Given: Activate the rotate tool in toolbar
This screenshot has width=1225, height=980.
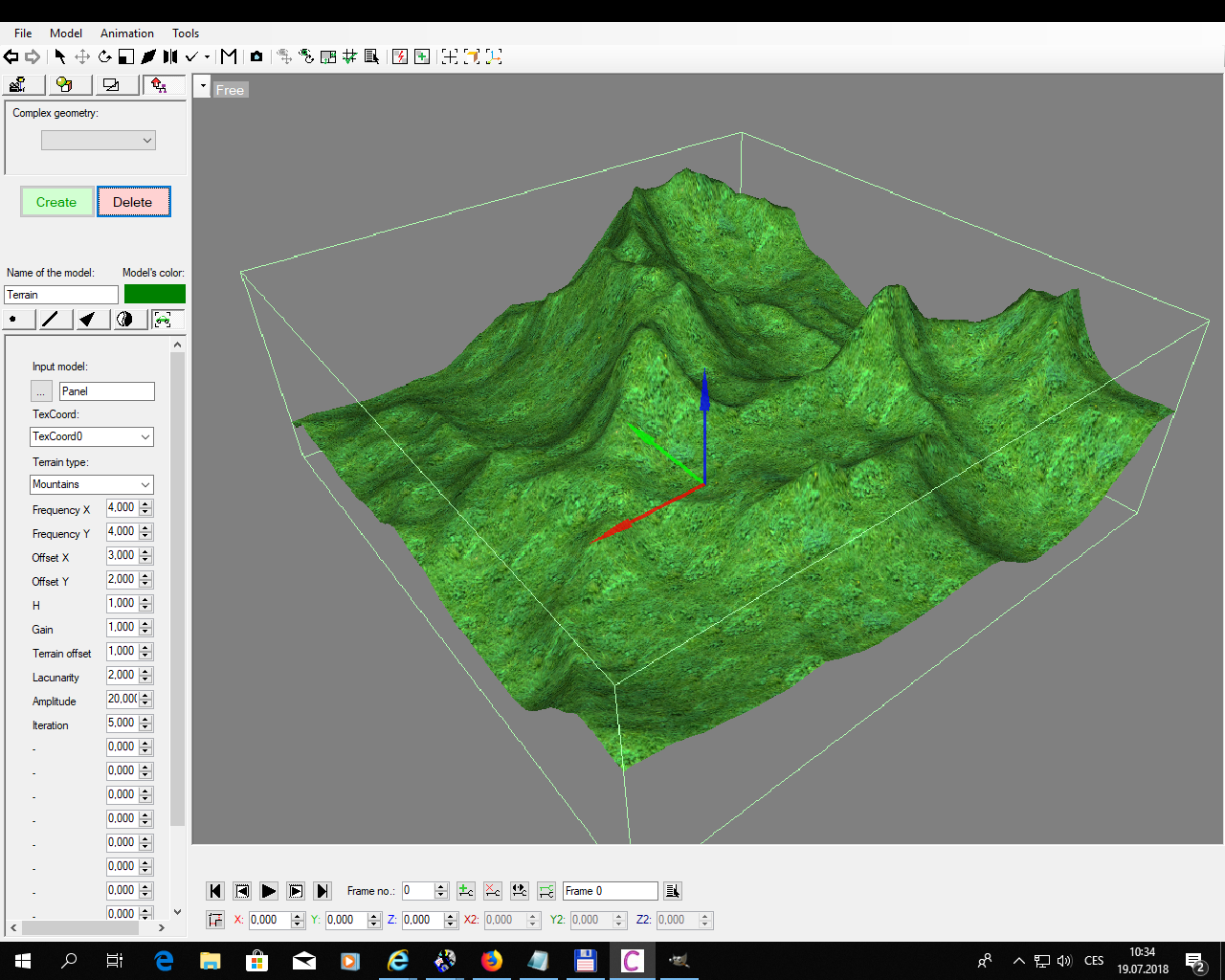Looking at the screenshot, I should 104,56.
